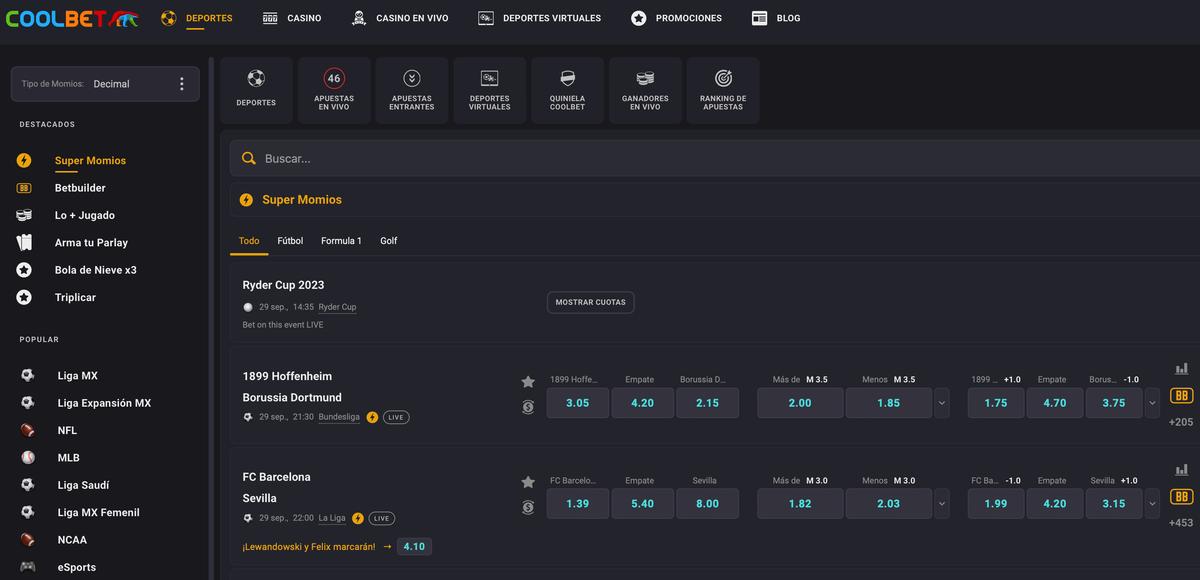
Task: Open Apuestas en Vivo tile with 46 badge
Action: tap(334, 90)
